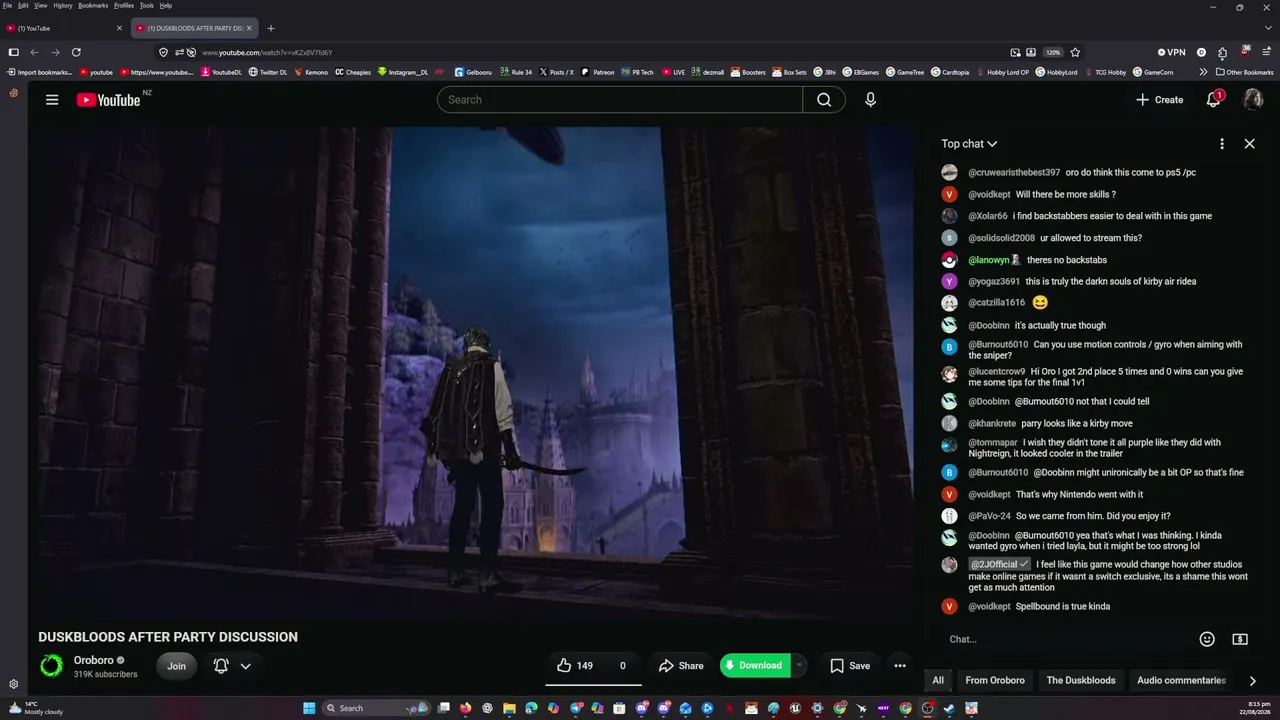
Task: Open the browser application menu
Action: click(x=1265, y=52)
